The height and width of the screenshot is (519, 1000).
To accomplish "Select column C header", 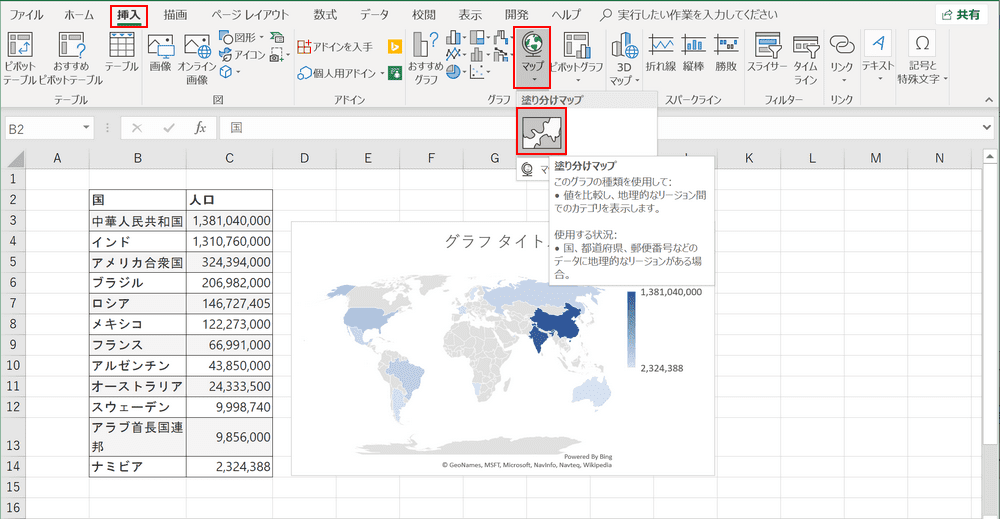I will 230,158.
